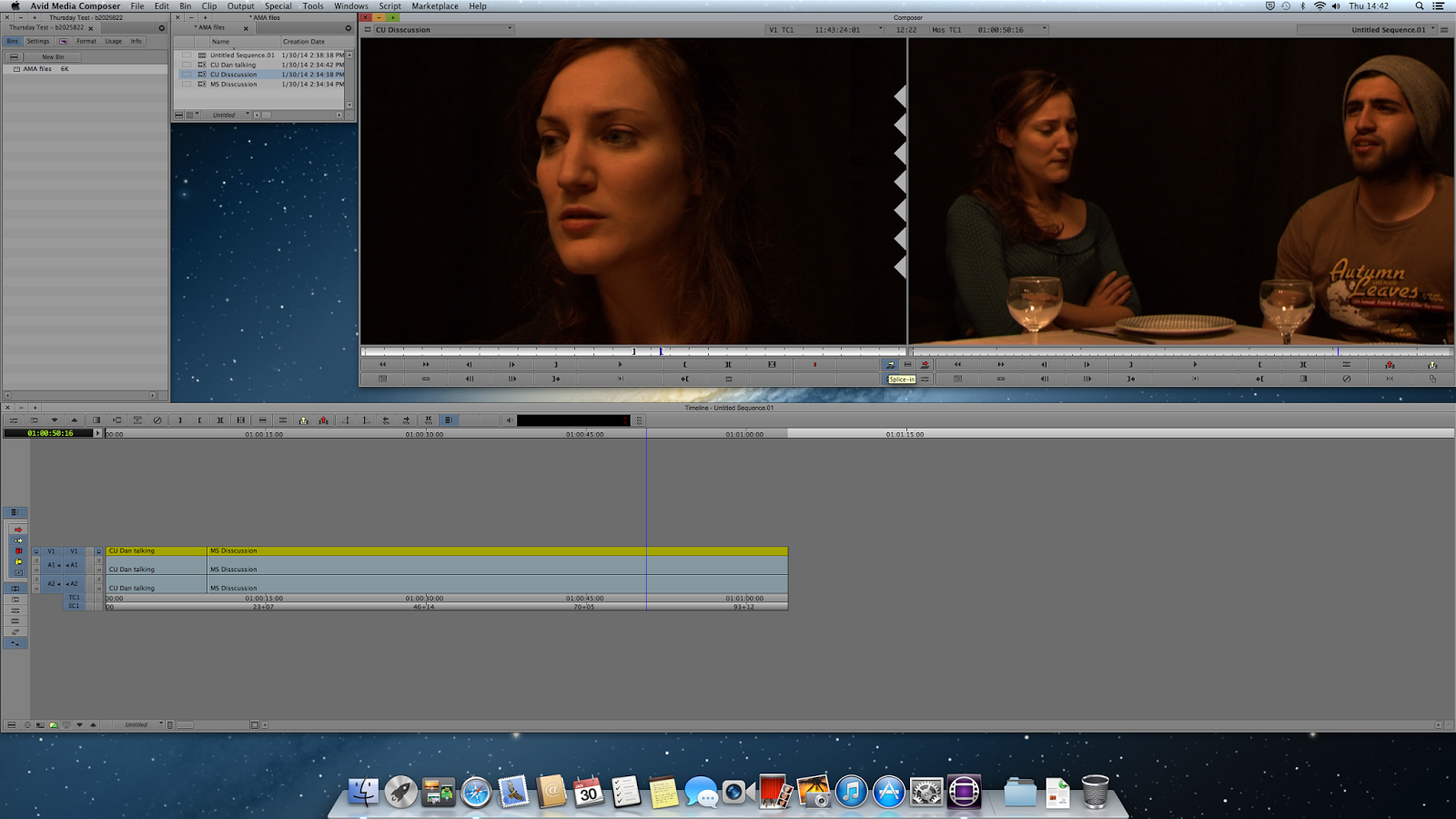Step forward one frame in source monitor
This screenshot has height=819, width=1456.
coord(512,364)
